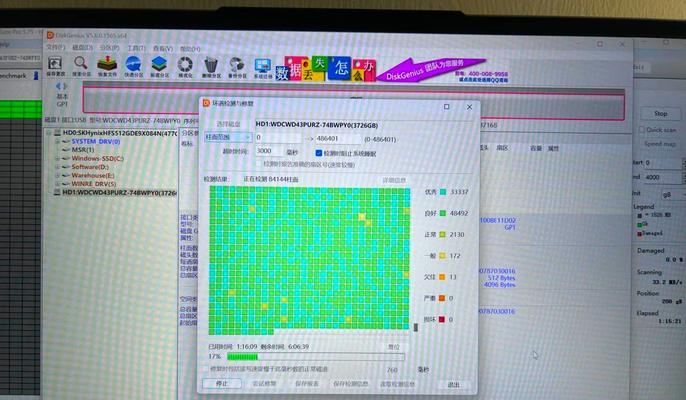
Task: Click the bad sector dialog's title icon
Action: pyautogui.click(x=206, y=103)
